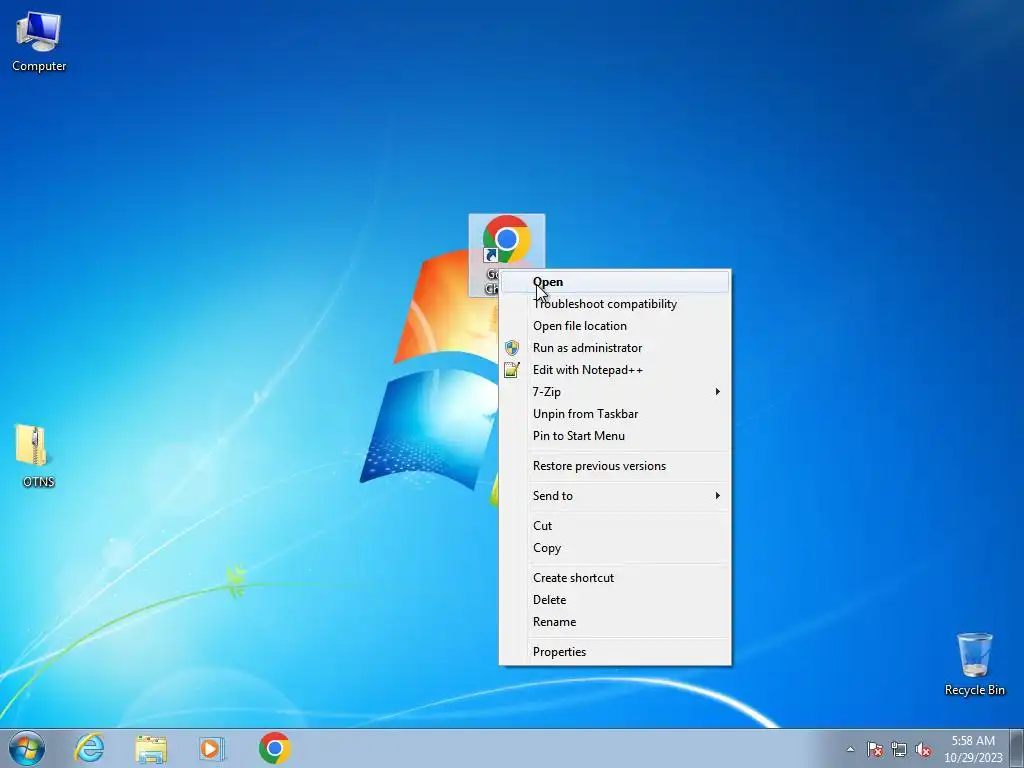Select Run as administrator
This screenshot has width=1024, height=768.
(x=615, y=348)
